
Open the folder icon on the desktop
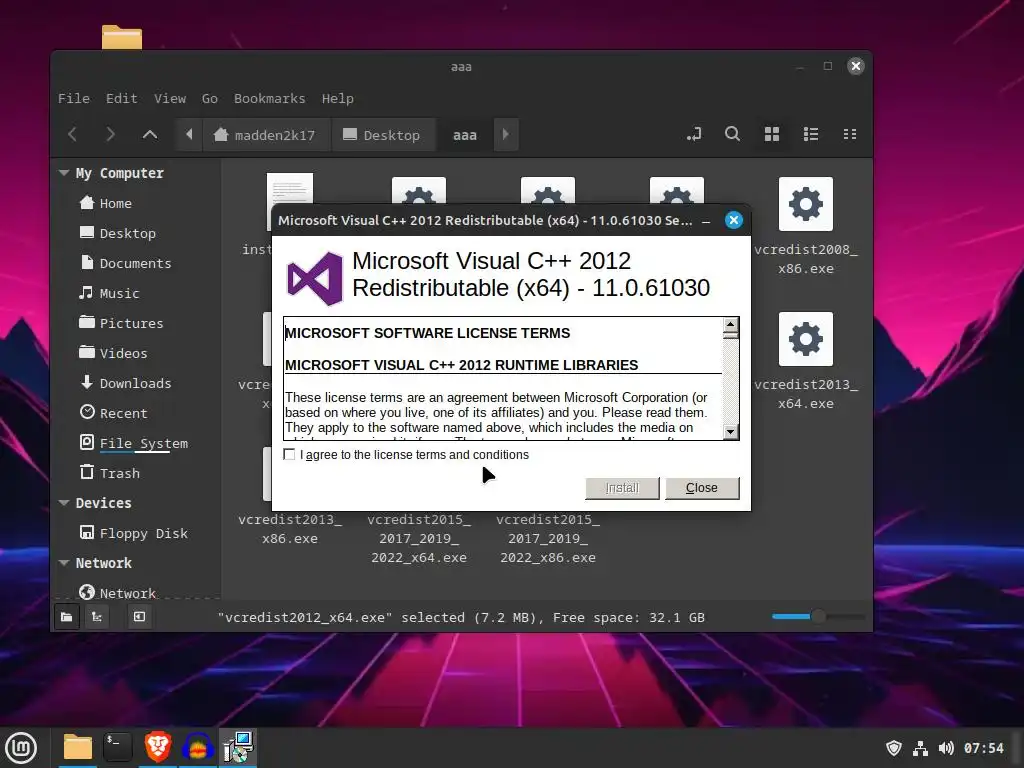121,37
